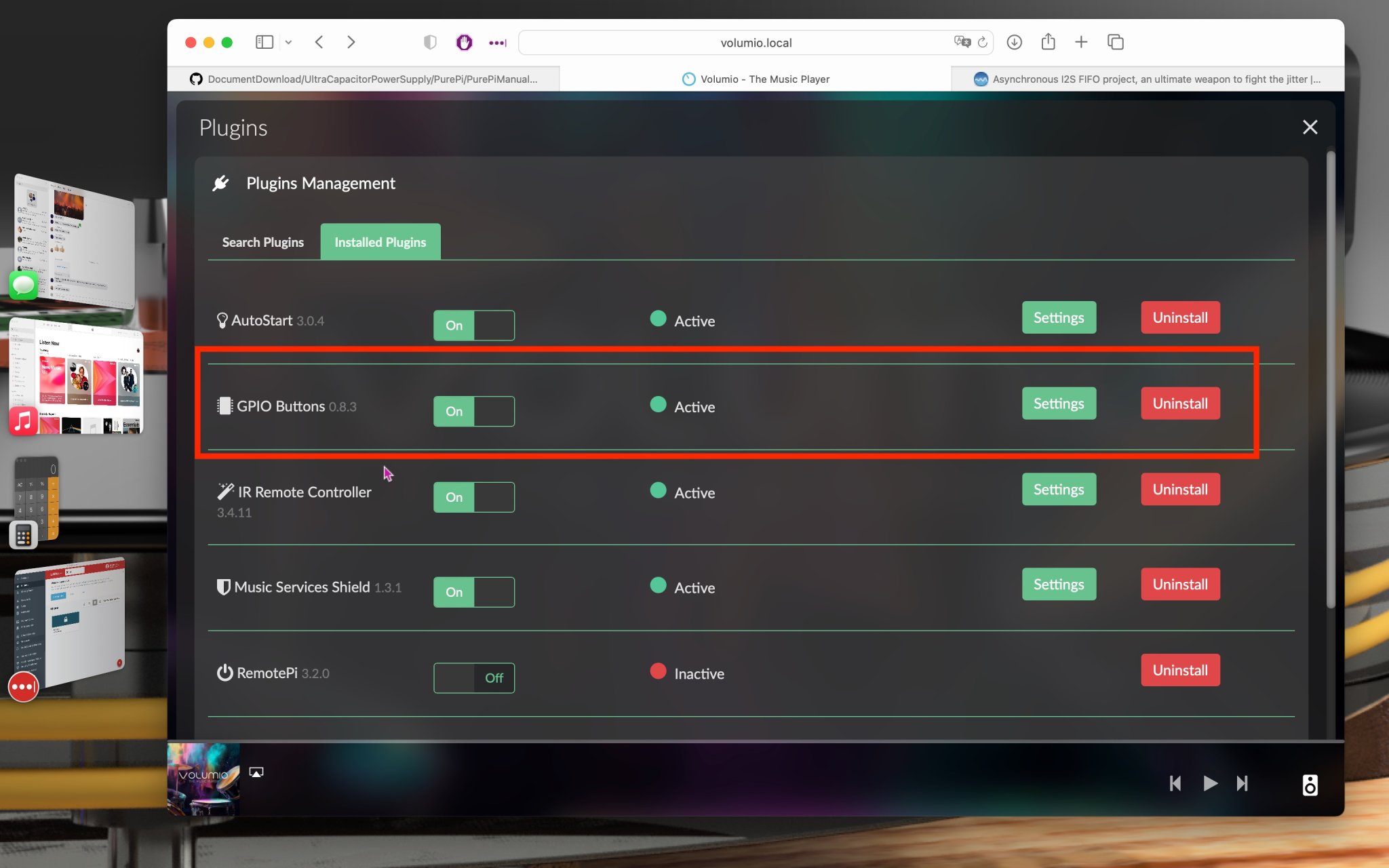Open IR Remote Controller Settings

(1059, 489)
